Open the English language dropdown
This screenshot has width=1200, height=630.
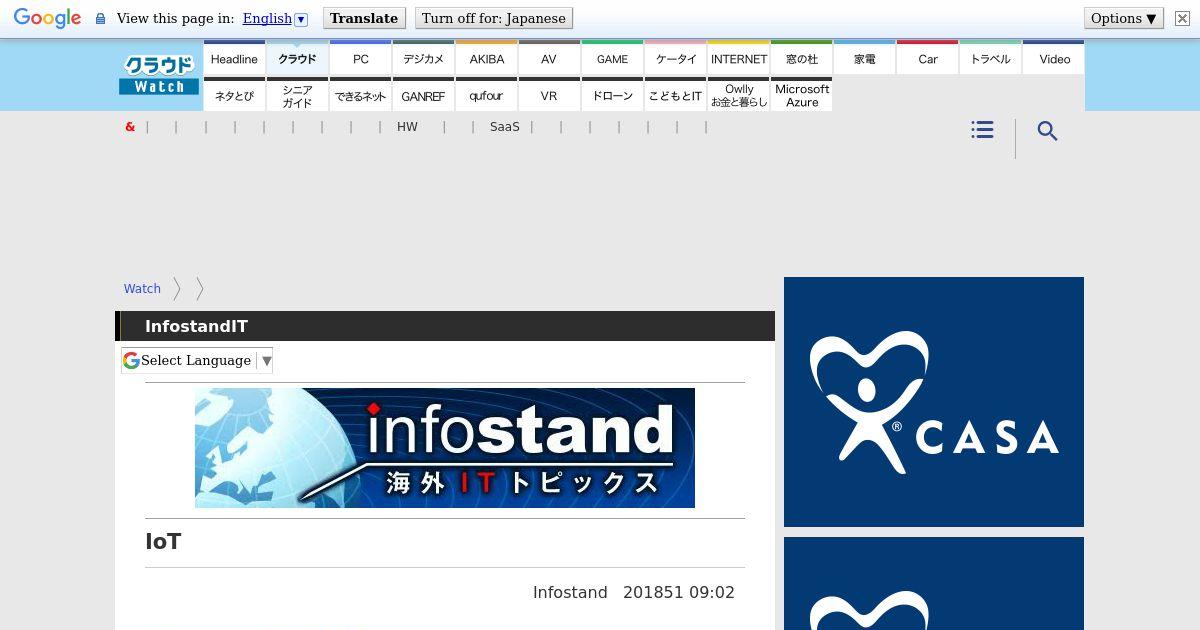coord(275,18)
